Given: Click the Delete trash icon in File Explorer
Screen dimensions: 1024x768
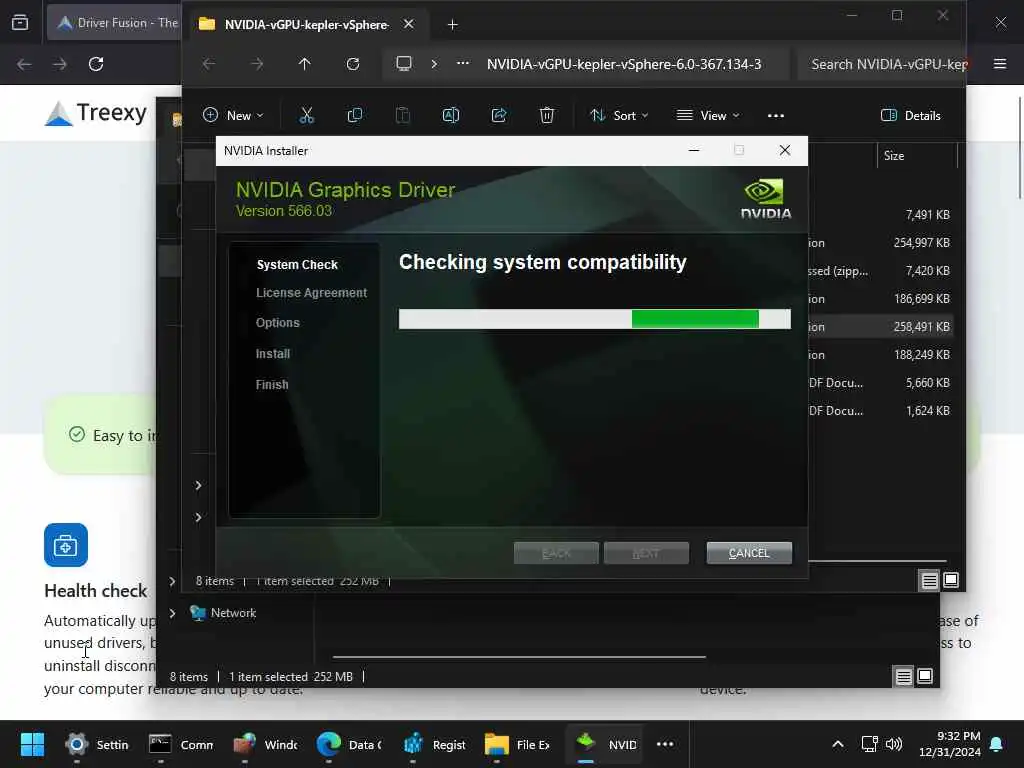Looking at the screenshot, I should pyautogui.click(x=547, y=116).
